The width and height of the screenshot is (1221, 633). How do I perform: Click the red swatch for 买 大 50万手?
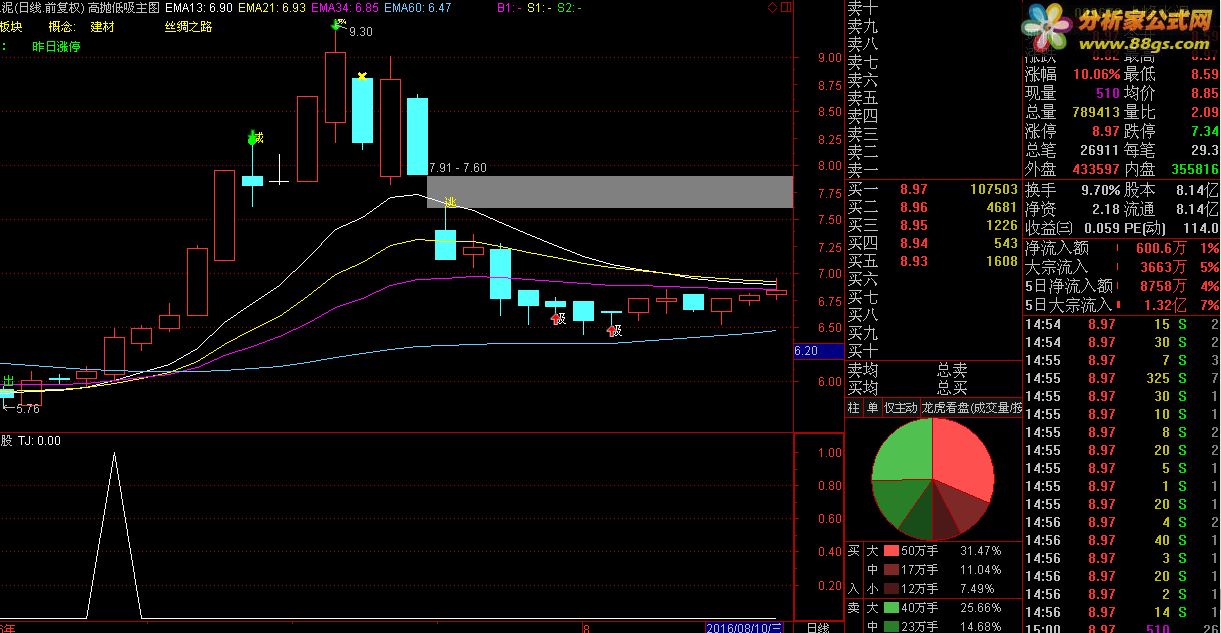click(x=892, y=551)
